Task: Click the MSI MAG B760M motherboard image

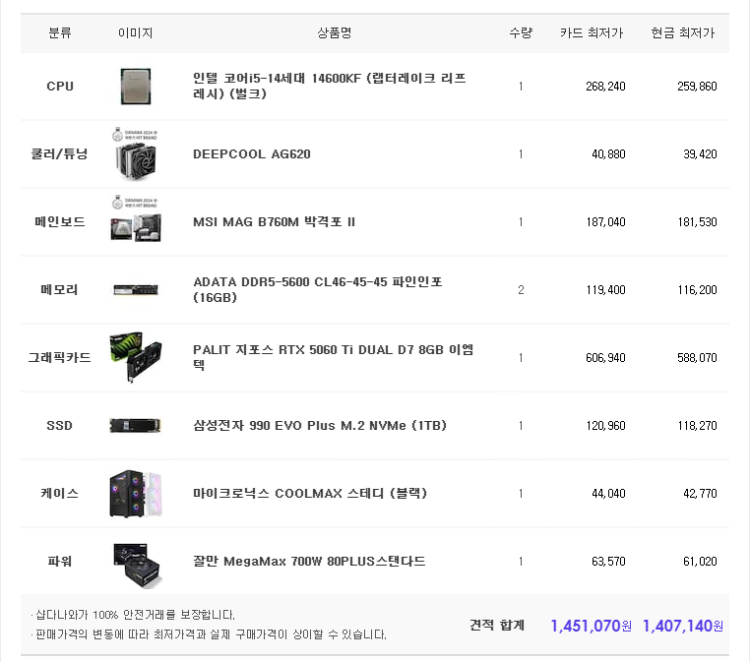Action: tap(135, 222)
